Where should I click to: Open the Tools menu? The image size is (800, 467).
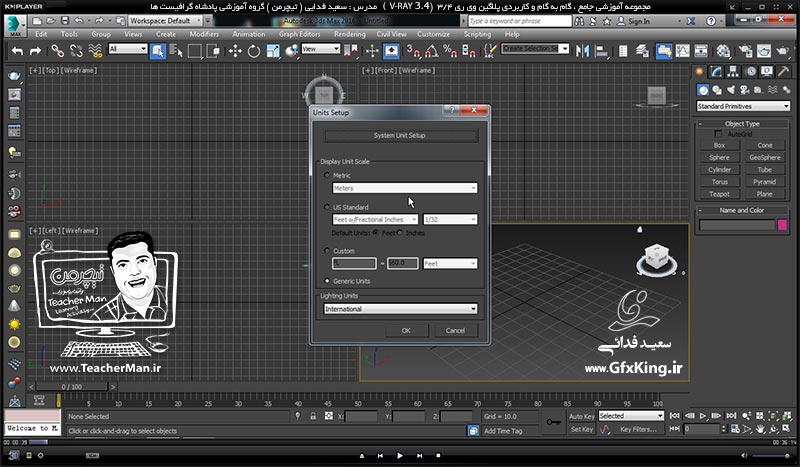69,34
